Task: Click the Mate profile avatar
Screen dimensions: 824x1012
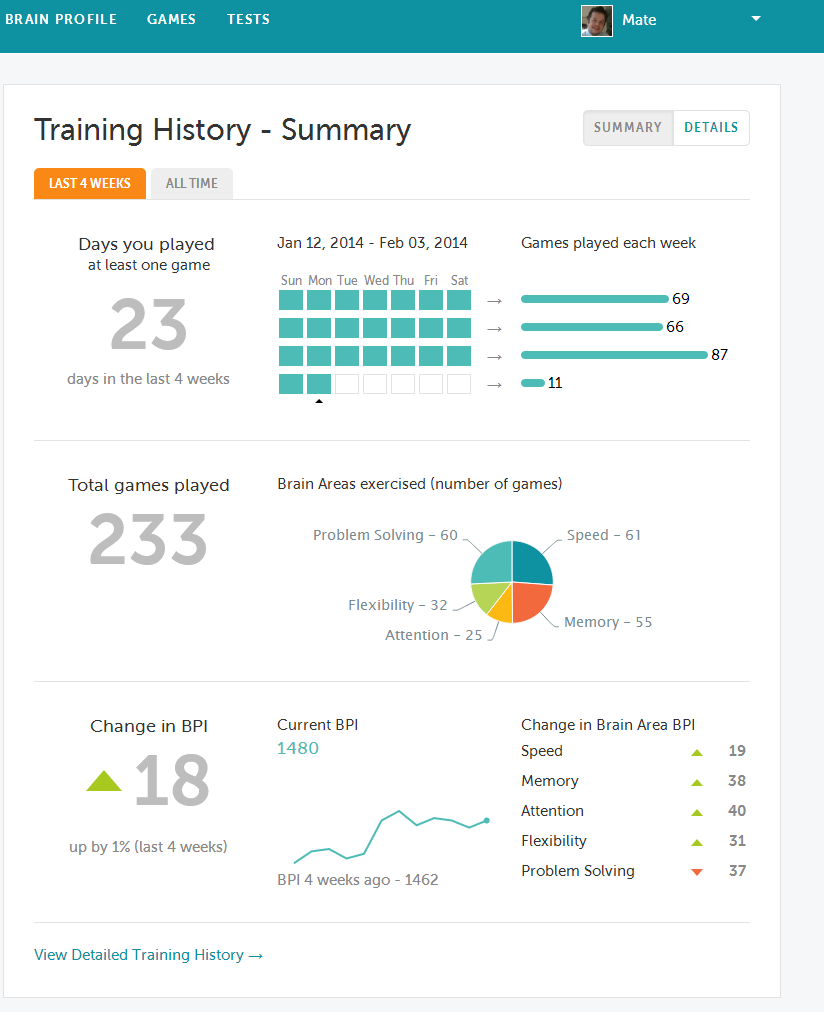Action: point(597,21)
